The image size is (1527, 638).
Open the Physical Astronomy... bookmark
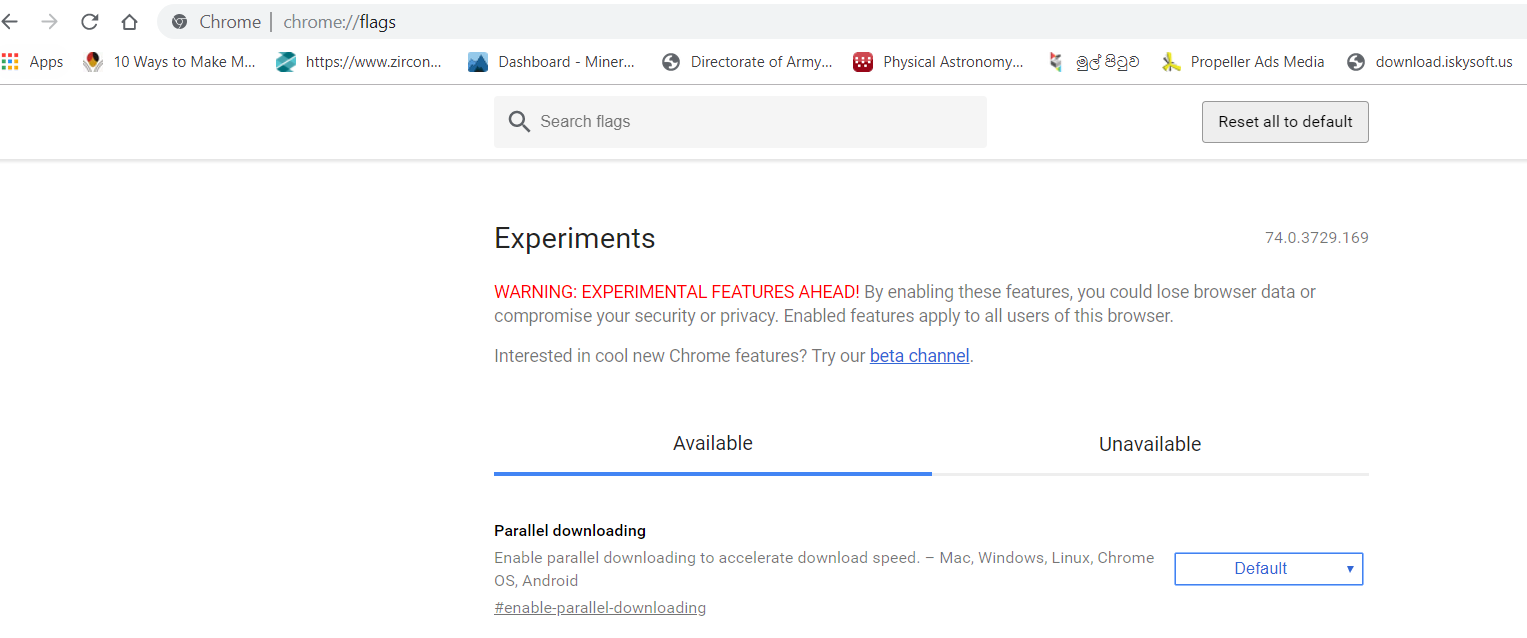point(938,62)
